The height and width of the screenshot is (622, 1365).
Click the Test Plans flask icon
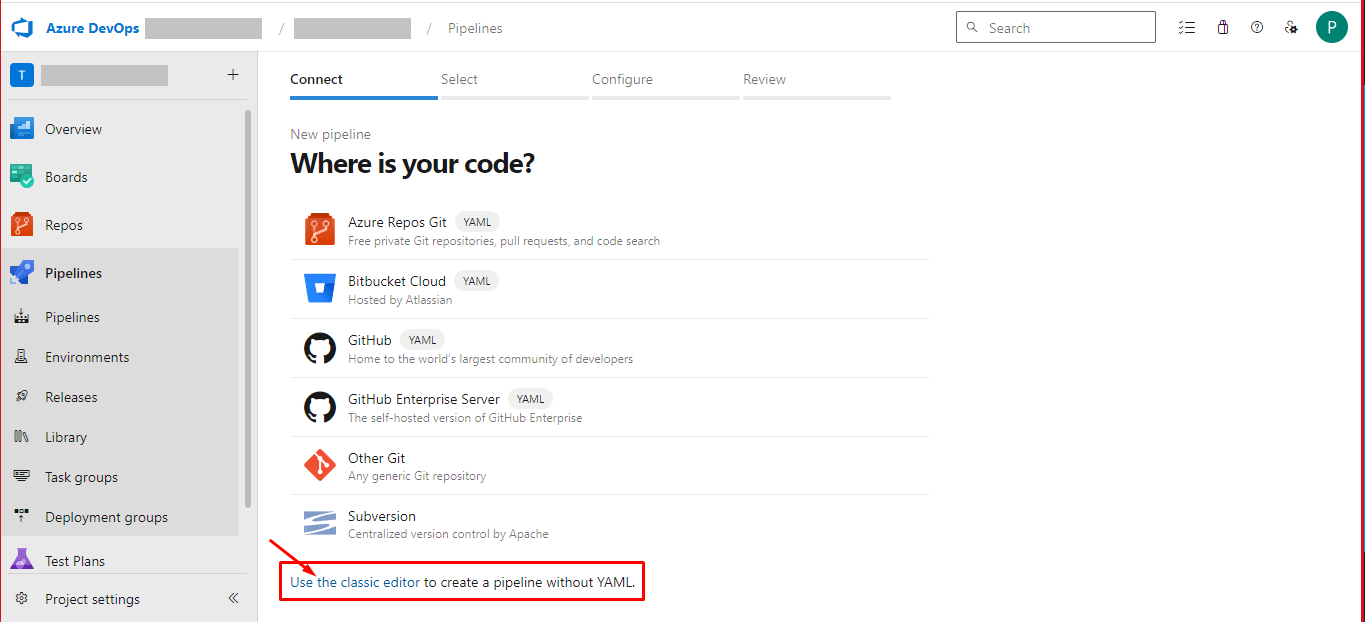[x=22, y=560]
